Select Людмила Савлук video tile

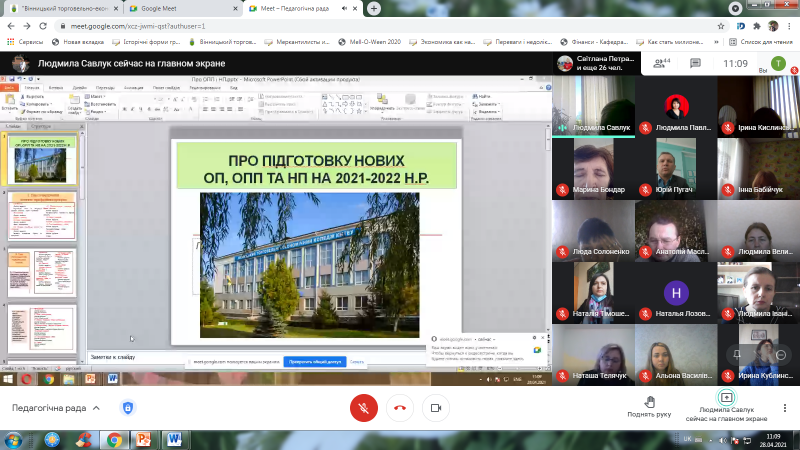coord(593,107)
